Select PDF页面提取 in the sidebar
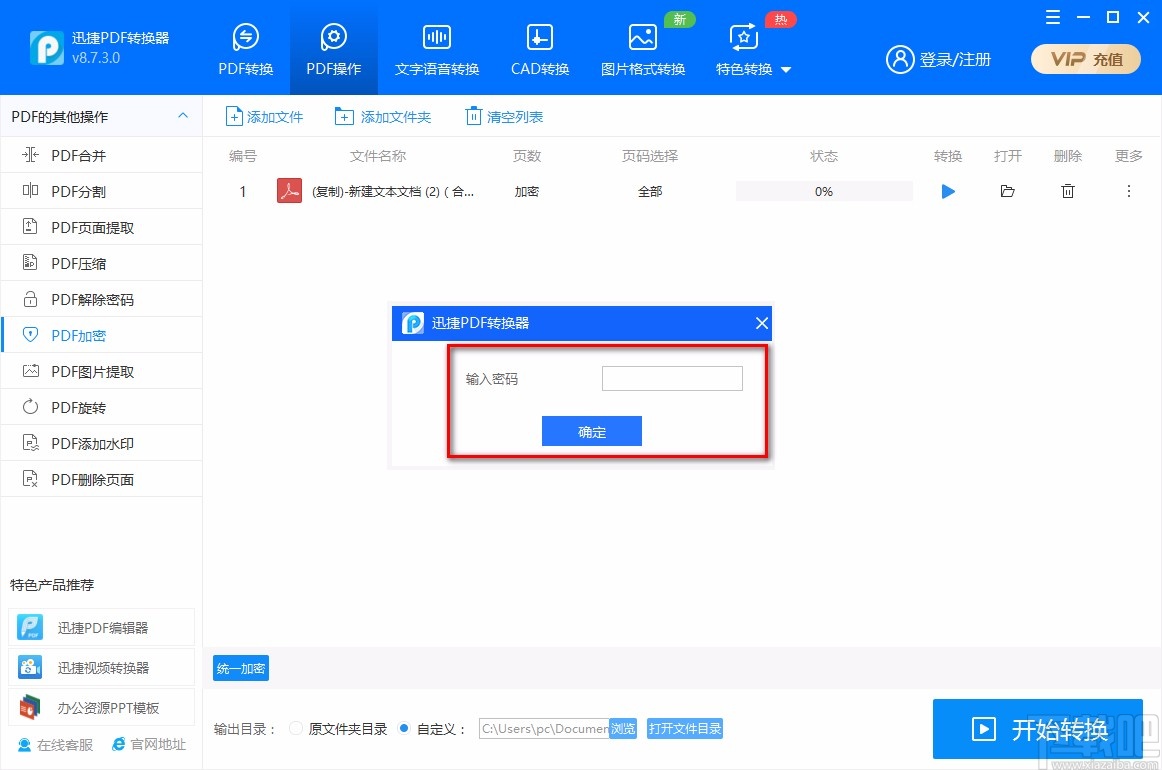Viewport: 1162px width, 770px height. point(102,228)
